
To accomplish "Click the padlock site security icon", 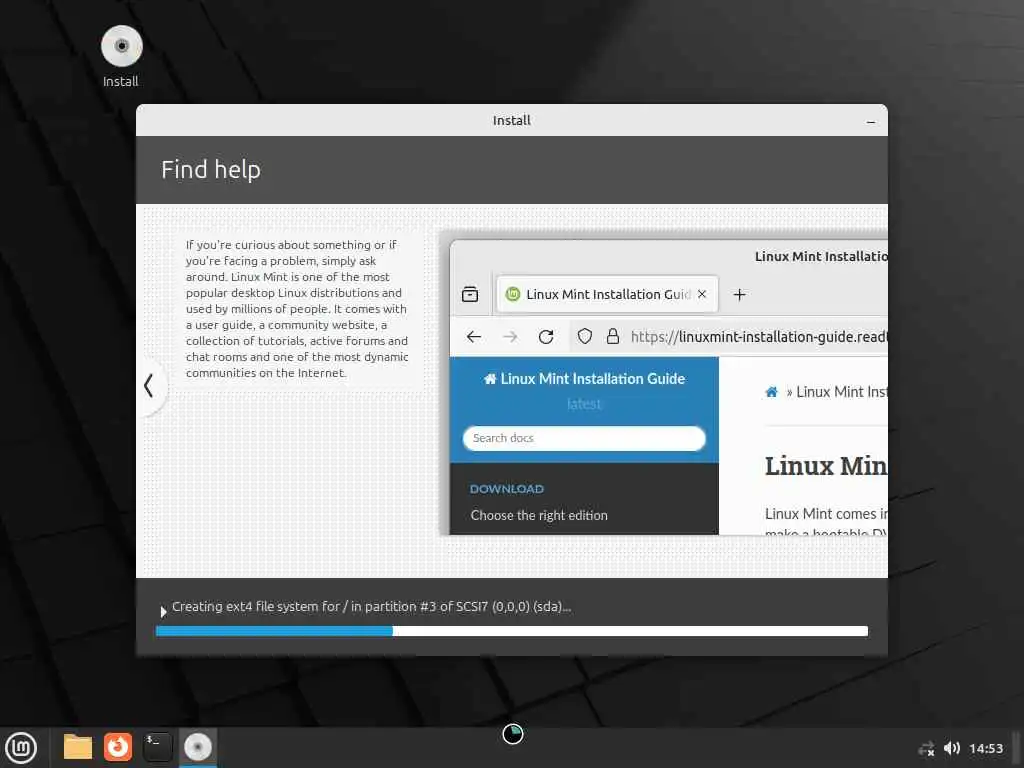I will (x=613, y=336).
